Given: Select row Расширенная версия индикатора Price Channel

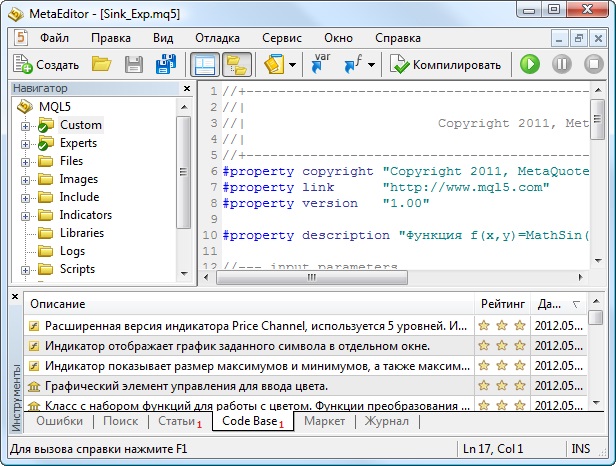Looking at the screenshot, I should click(x=306, y=326).
